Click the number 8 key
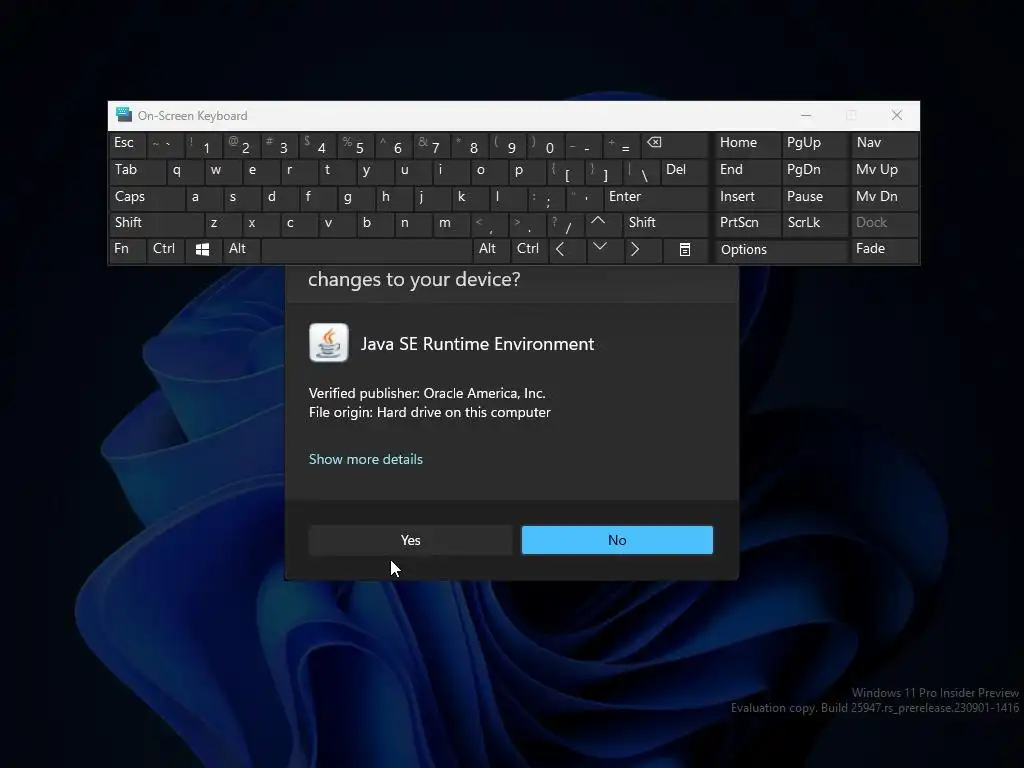Image resolution: width=1024 pixels, height=768 pixels. pyautogui.click(x=468, y=144)
